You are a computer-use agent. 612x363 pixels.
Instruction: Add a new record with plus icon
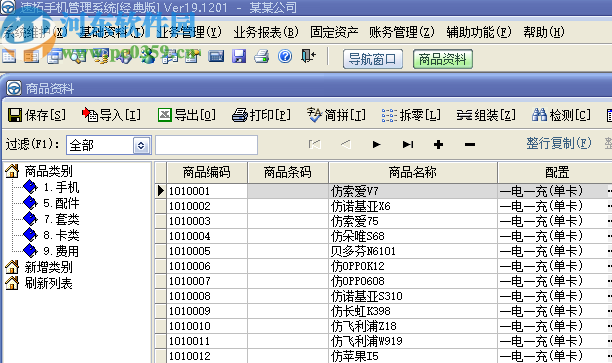[x=438, y=144]
